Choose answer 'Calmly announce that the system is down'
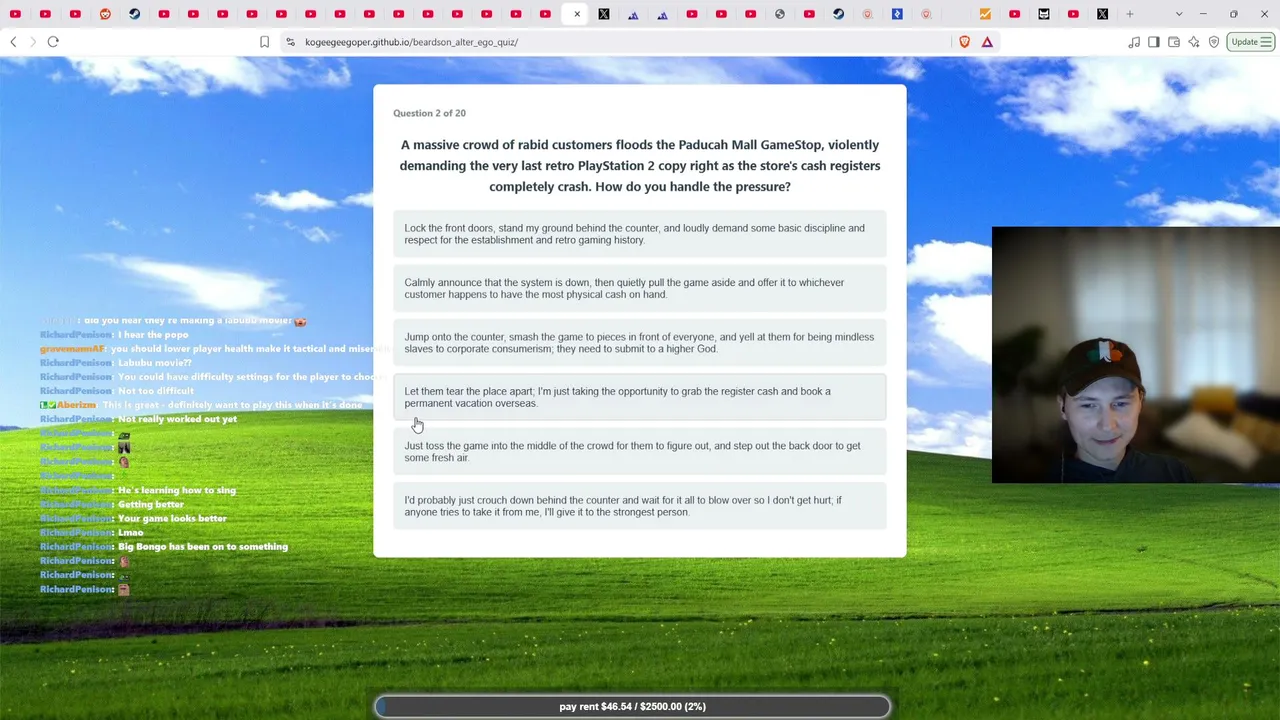The image size is (1280, 720). coord(639,288)
